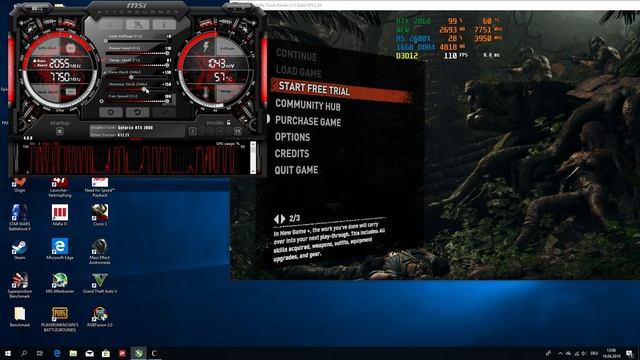640x360 pixels.
Task: Select QUIT GAME menu entry
Action: 296,170
